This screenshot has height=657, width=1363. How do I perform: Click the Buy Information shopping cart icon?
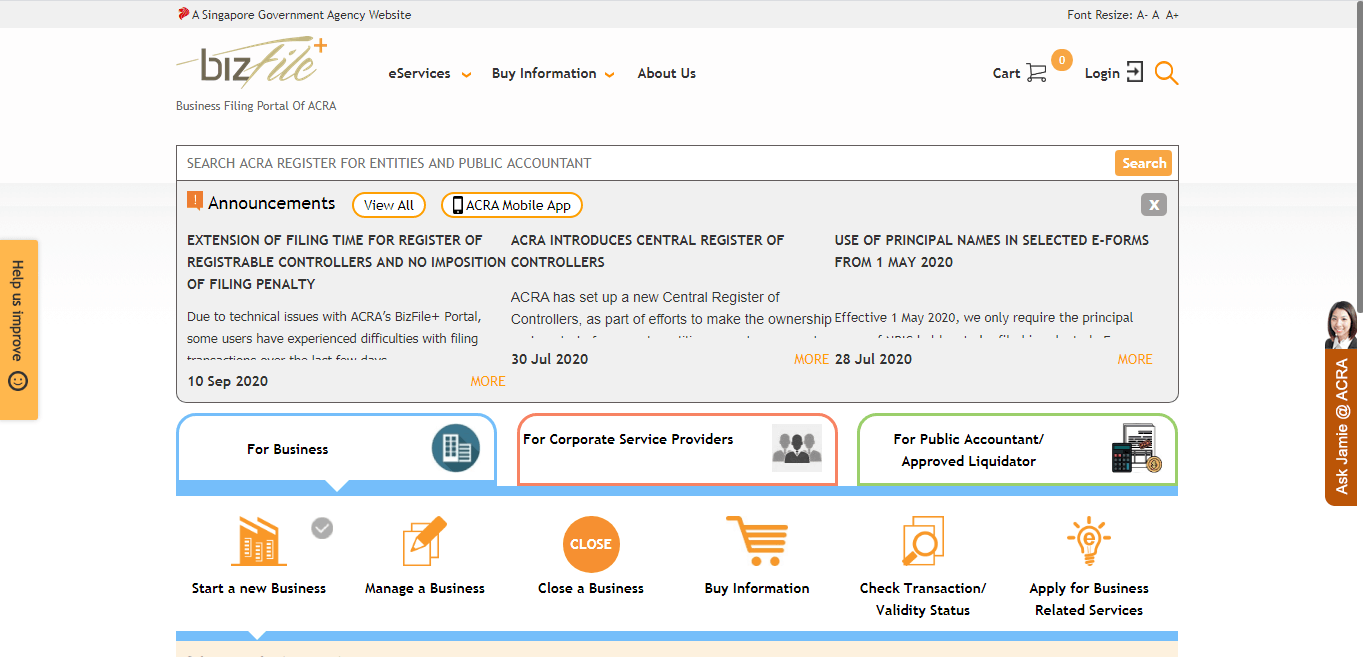tap(757, 541)
